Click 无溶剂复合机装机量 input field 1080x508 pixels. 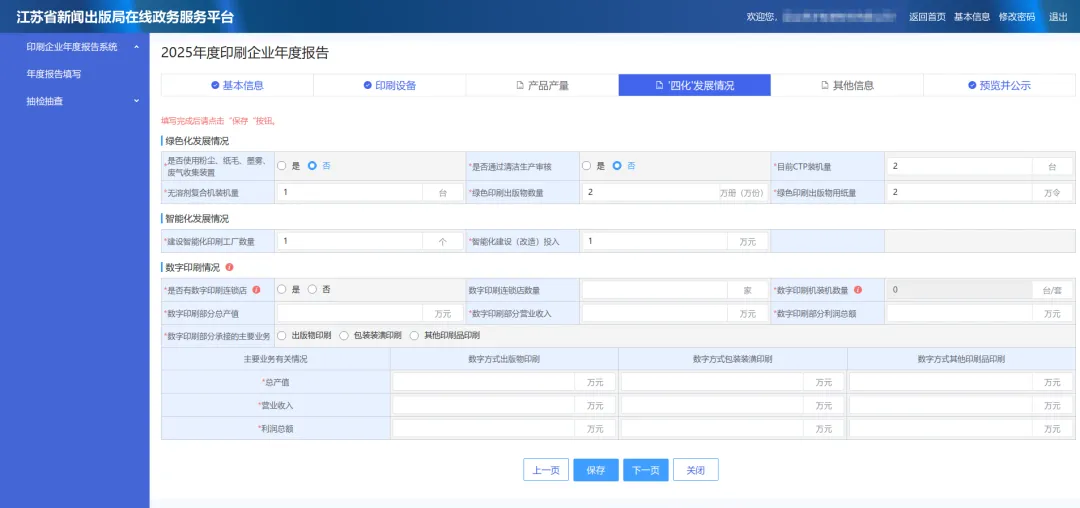tap(350, 193)
